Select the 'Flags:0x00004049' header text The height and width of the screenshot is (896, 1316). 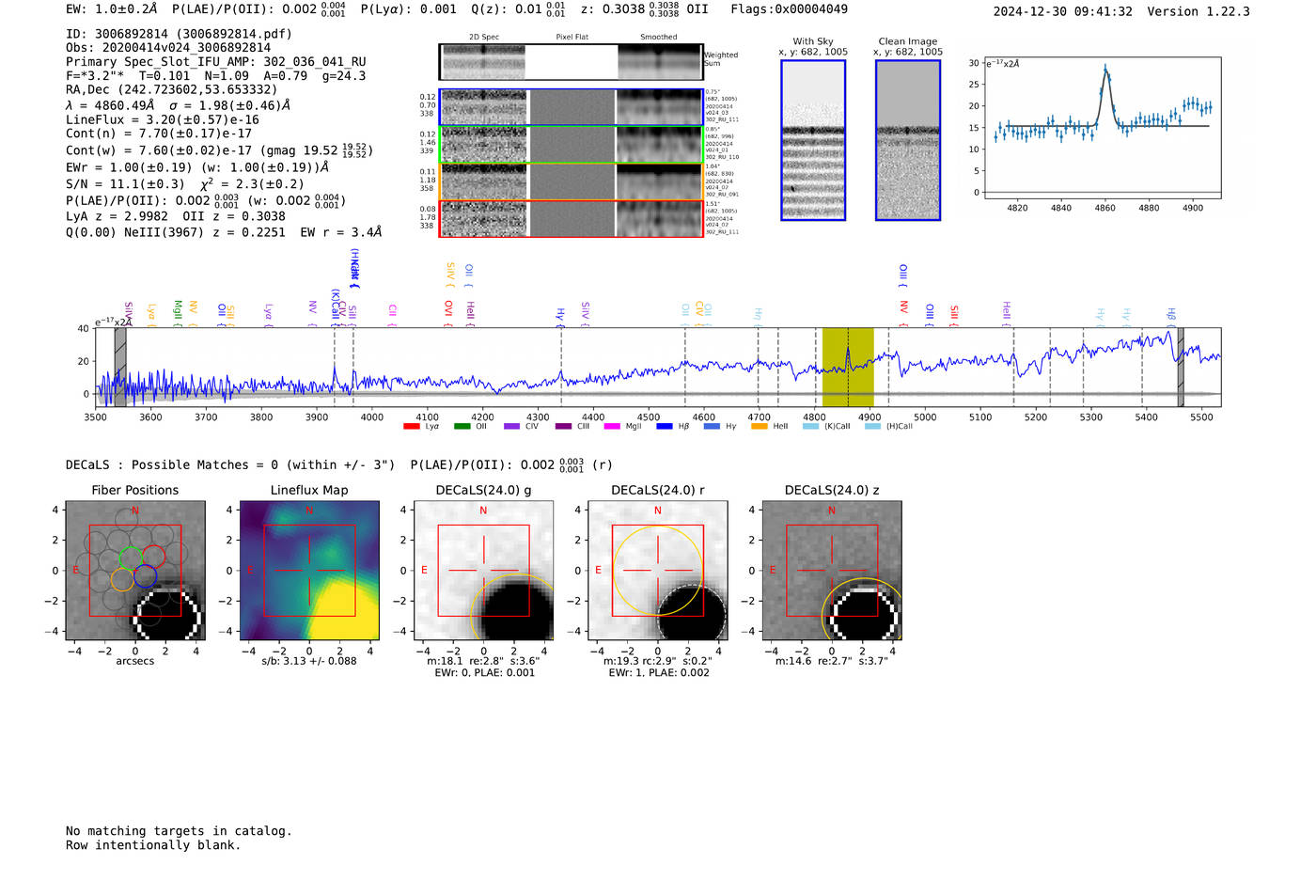coord(789,9)
